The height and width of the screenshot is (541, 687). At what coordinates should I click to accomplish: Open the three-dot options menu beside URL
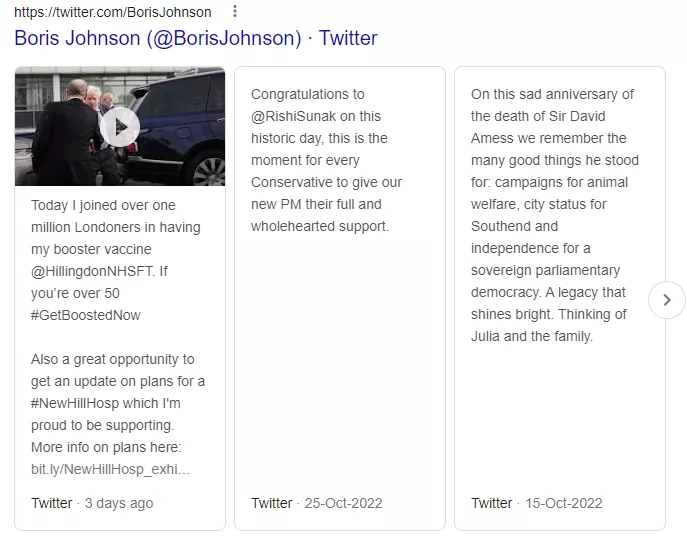235,11
